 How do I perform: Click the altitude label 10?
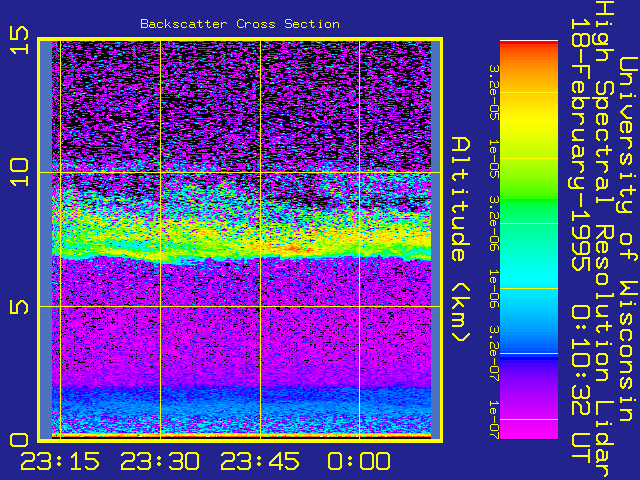click(19, 173)
